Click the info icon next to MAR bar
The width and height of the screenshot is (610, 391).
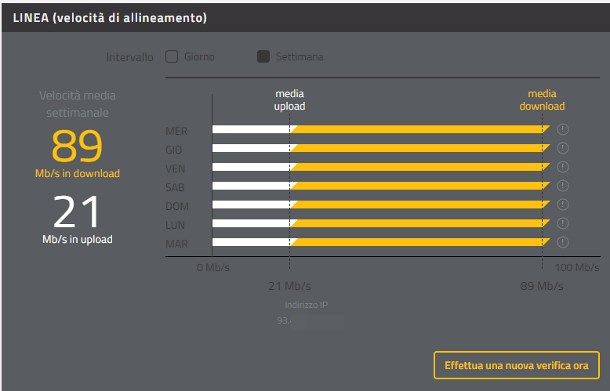pyautogui.click(x=563, y=242)
